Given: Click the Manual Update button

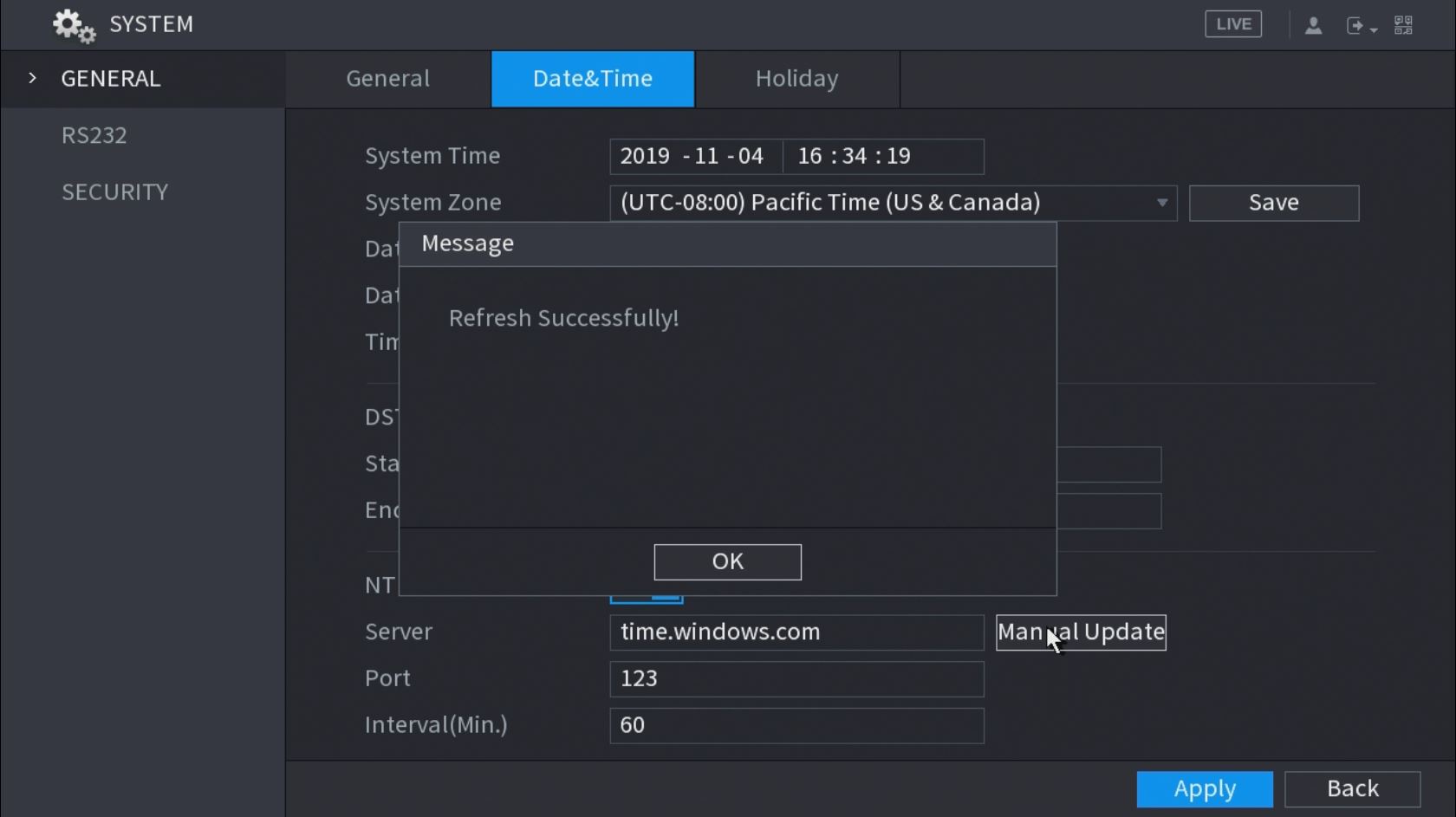Looking at the screenshot, I should tap(1081, 632).
